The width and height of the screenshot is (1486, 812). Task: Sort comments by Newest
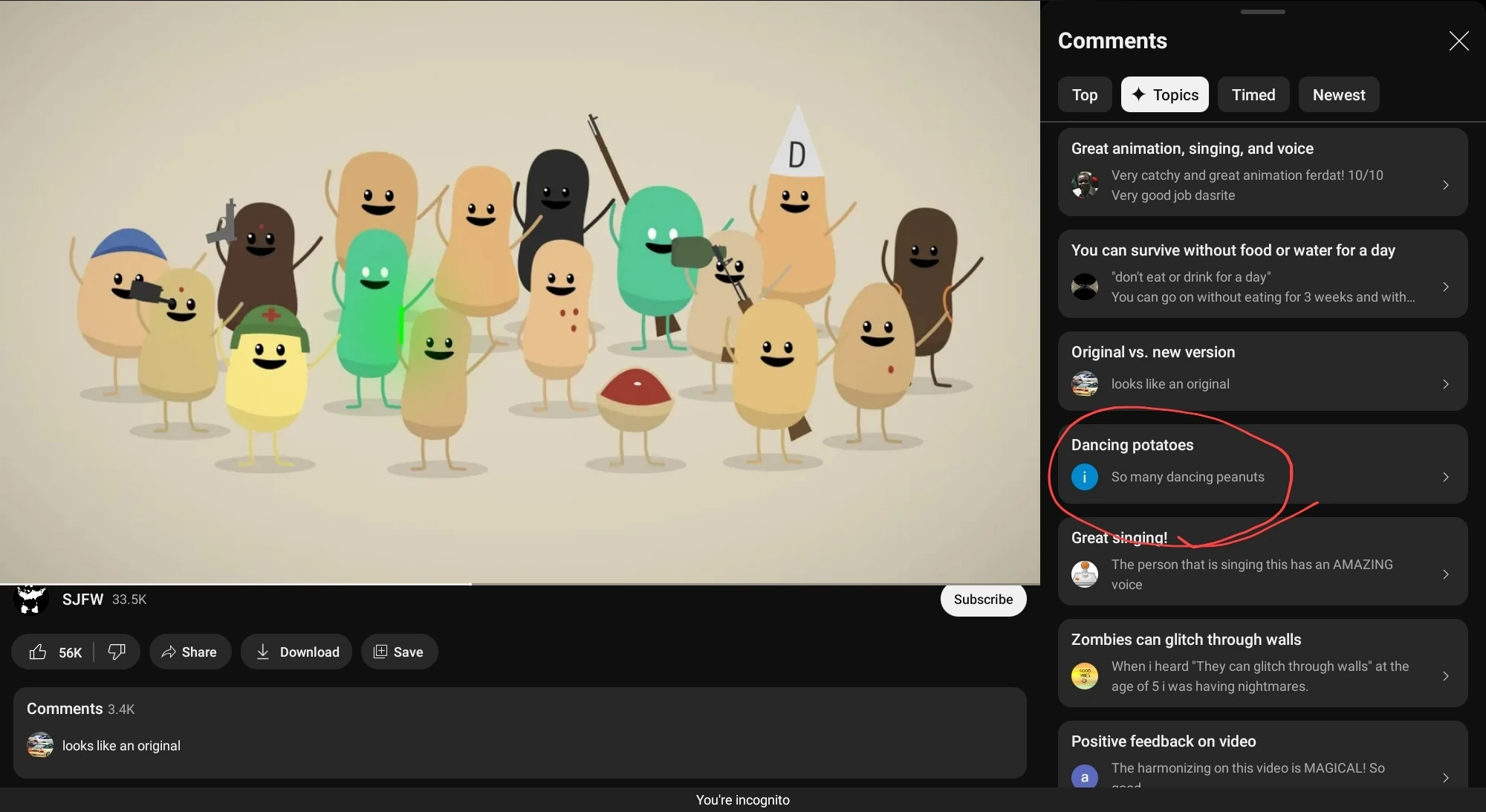[x=1338, y=95]
